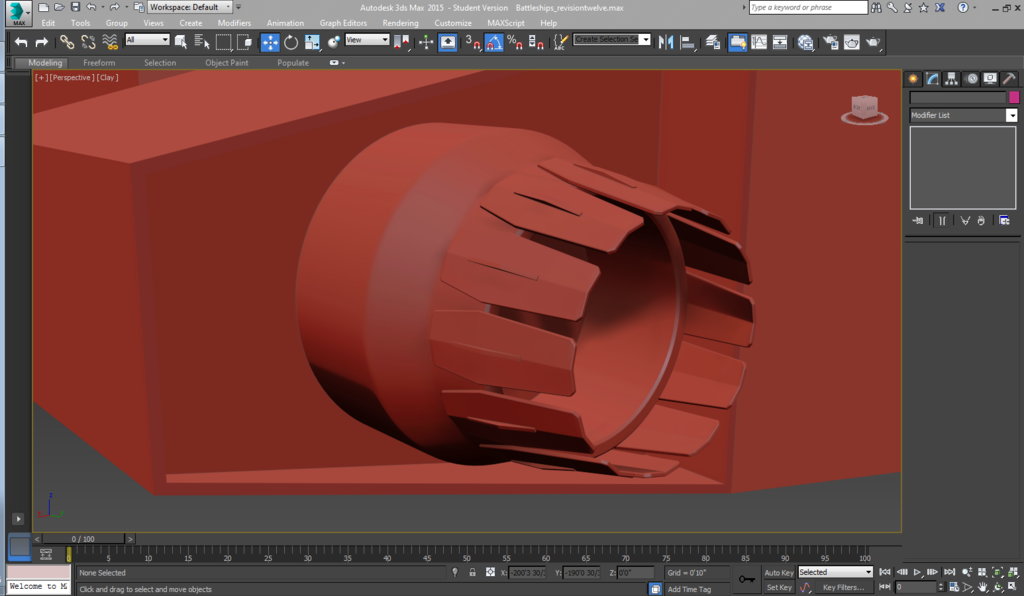Screen dimensions: 1024x596
Task: Click the Key Filters button
Action: click(842, 588)
